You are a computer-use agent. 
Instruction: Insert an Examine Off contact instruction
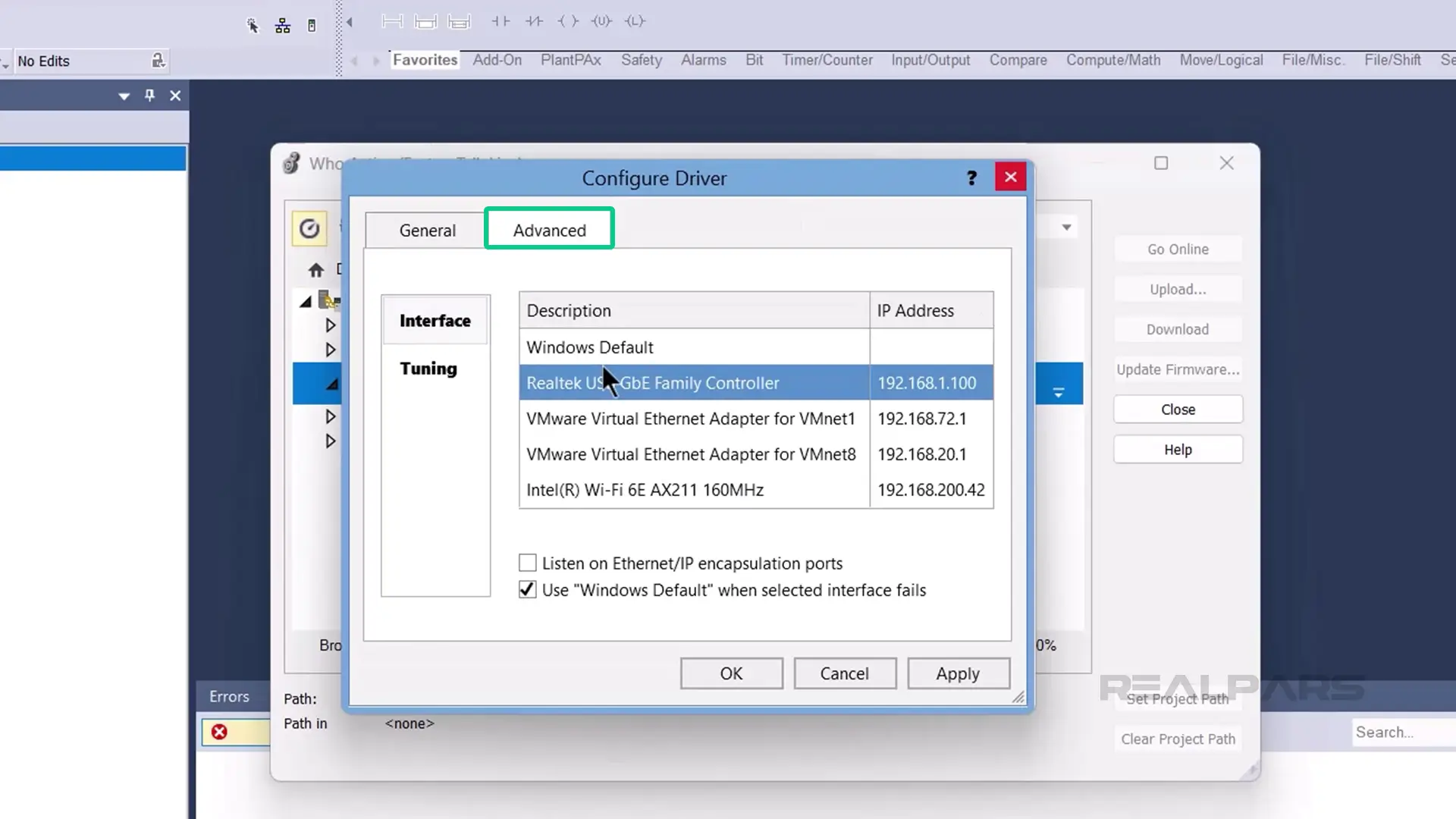534,21
